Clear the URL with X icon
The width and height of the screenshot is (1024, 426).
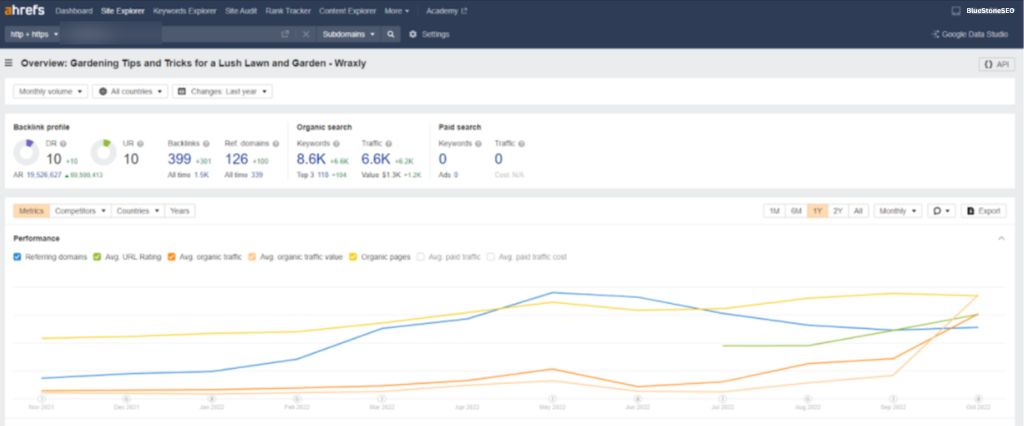pos(306,34)
